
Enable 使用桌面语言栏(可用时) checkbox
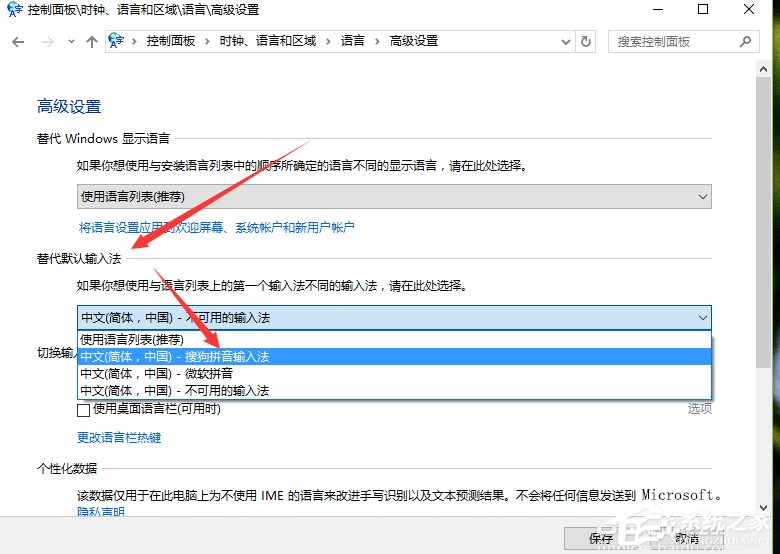tap(84, 410)
